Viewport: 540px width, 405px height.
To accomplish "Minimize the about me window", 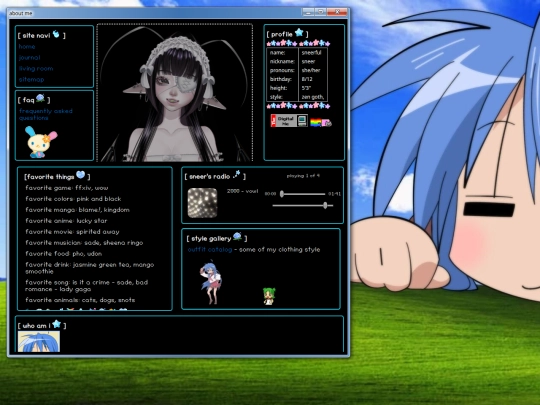I will click(x=308, y=12).
